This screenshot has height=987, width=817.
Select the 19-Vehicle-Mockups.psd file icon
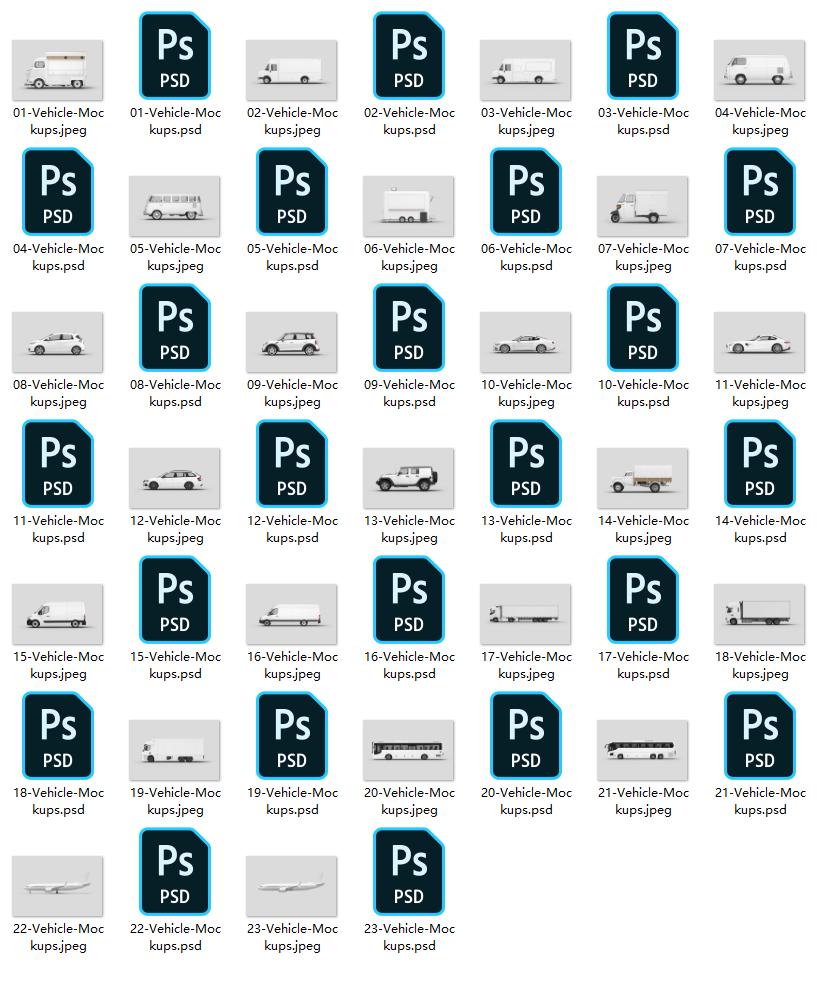click(292, 735)
